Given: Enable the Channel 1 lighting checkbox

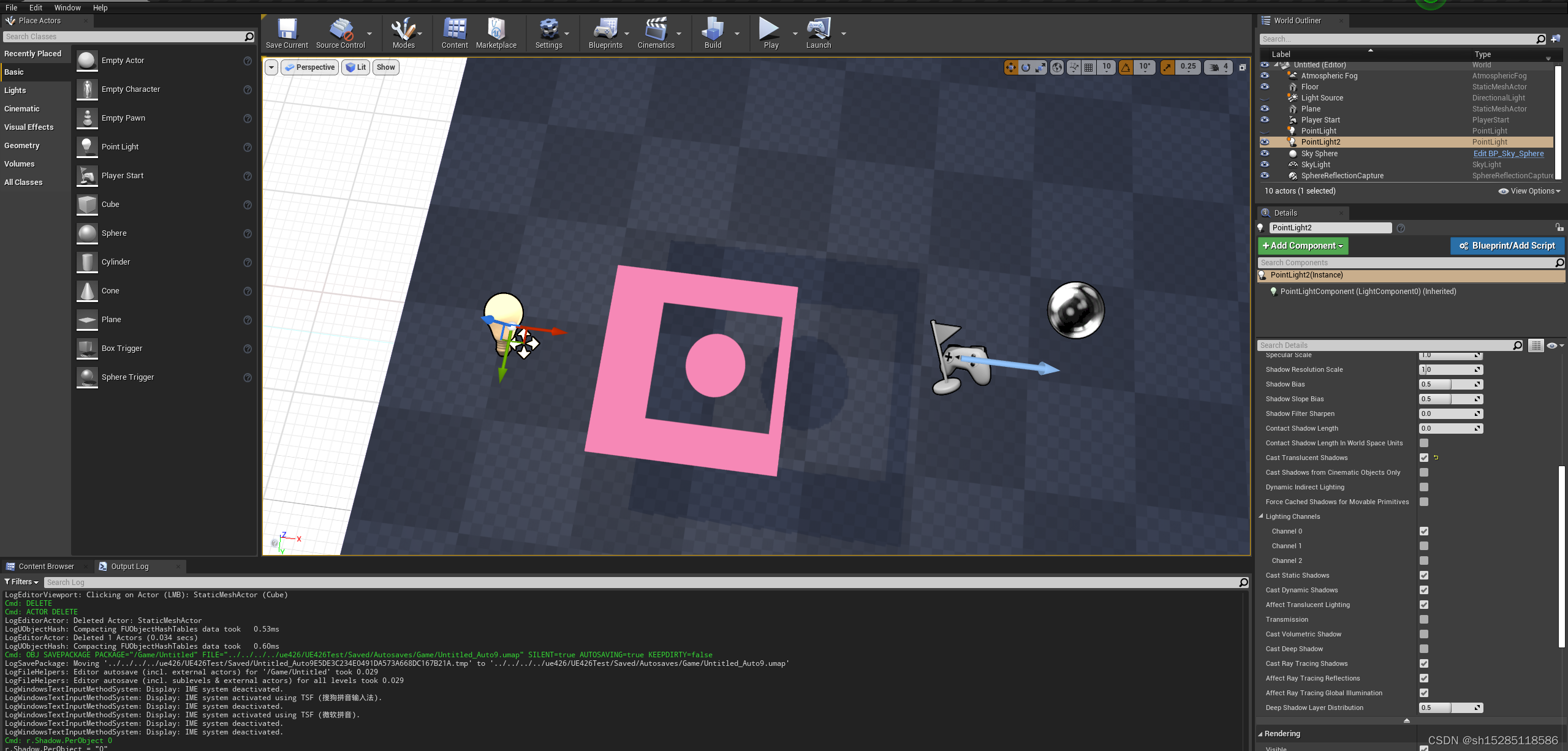Looking at the screenshot, I should click(x=1423, y=546).
